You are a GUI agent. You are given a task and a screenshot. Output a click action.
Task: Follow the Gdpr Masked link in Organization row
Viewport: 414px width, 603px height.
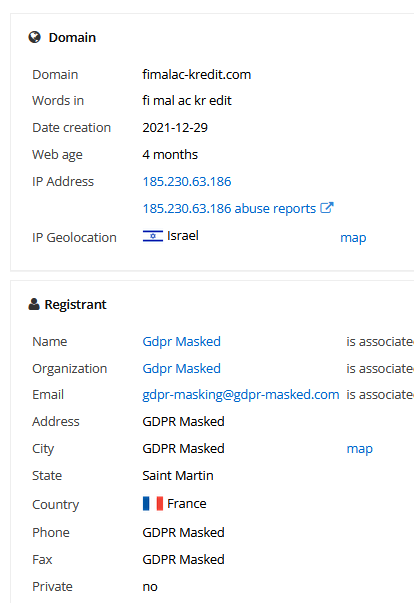click(181, 368)
